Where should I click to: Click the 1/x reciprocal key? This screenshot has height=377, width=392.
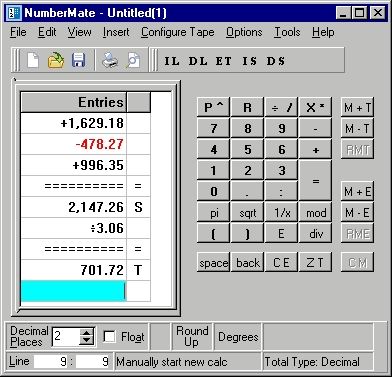click(281, 212)
